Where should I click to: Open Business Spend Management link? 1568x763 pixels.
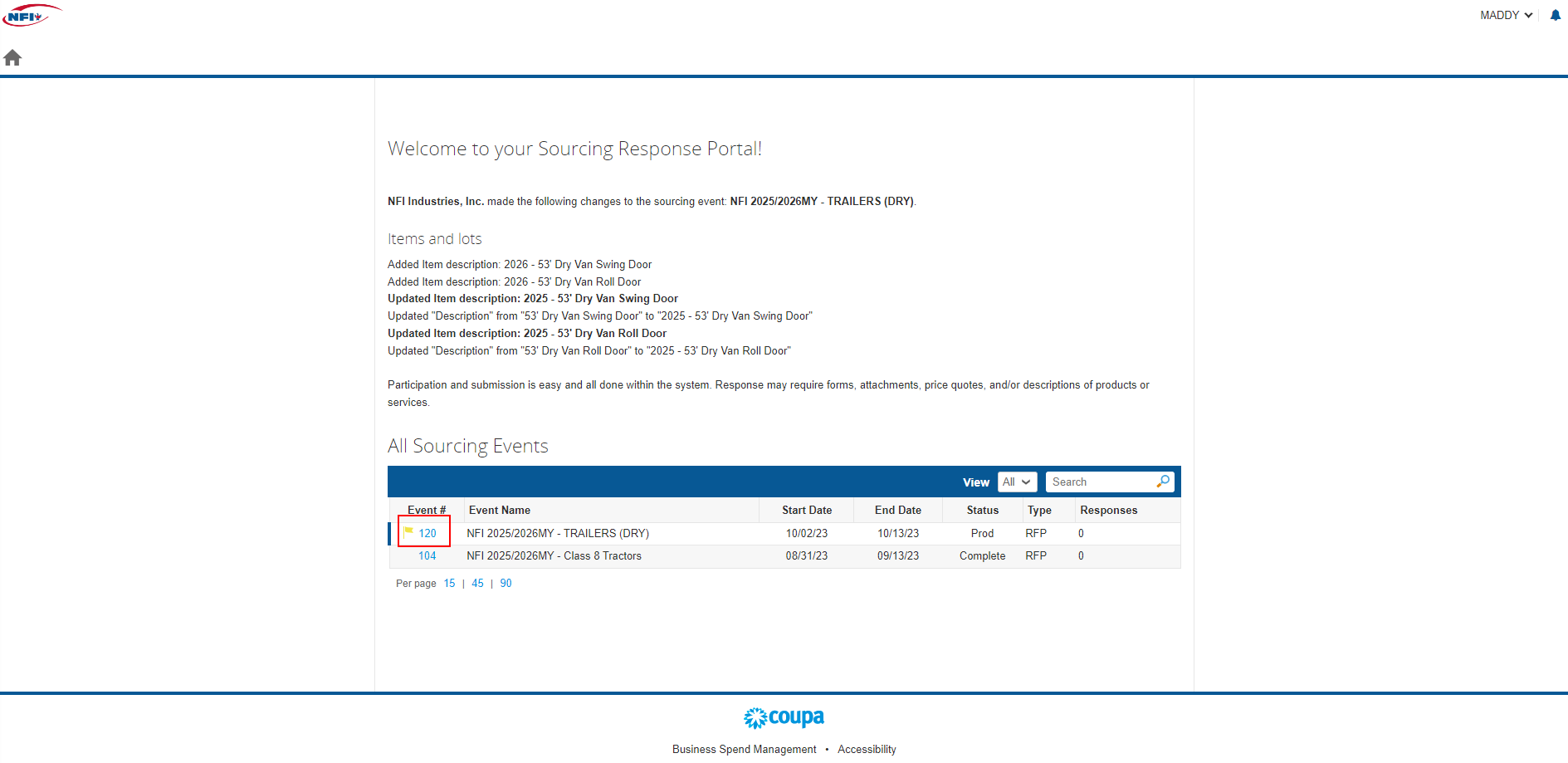[744, 749]
